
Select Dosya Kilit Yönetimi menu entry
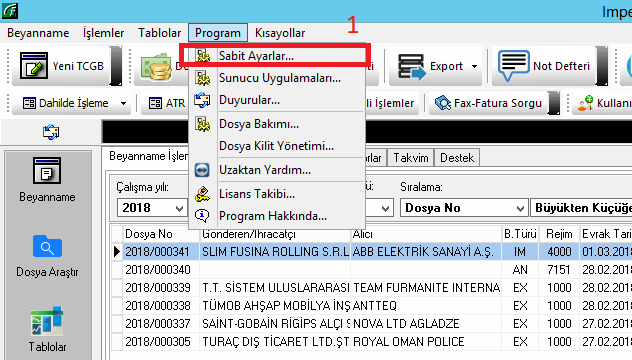pyautogui.click(x=277, y=146)
